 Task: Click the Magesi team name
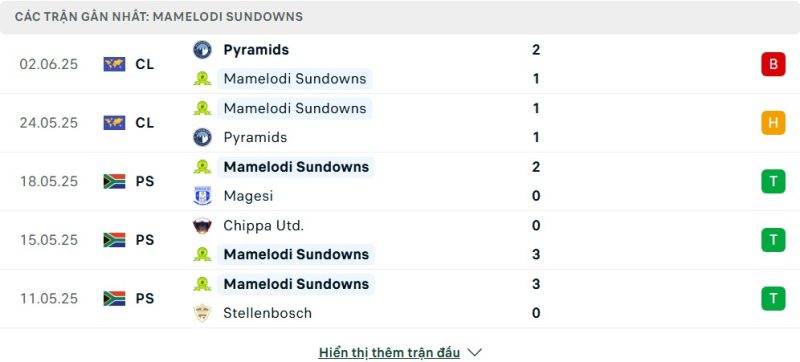click(248, 196)
